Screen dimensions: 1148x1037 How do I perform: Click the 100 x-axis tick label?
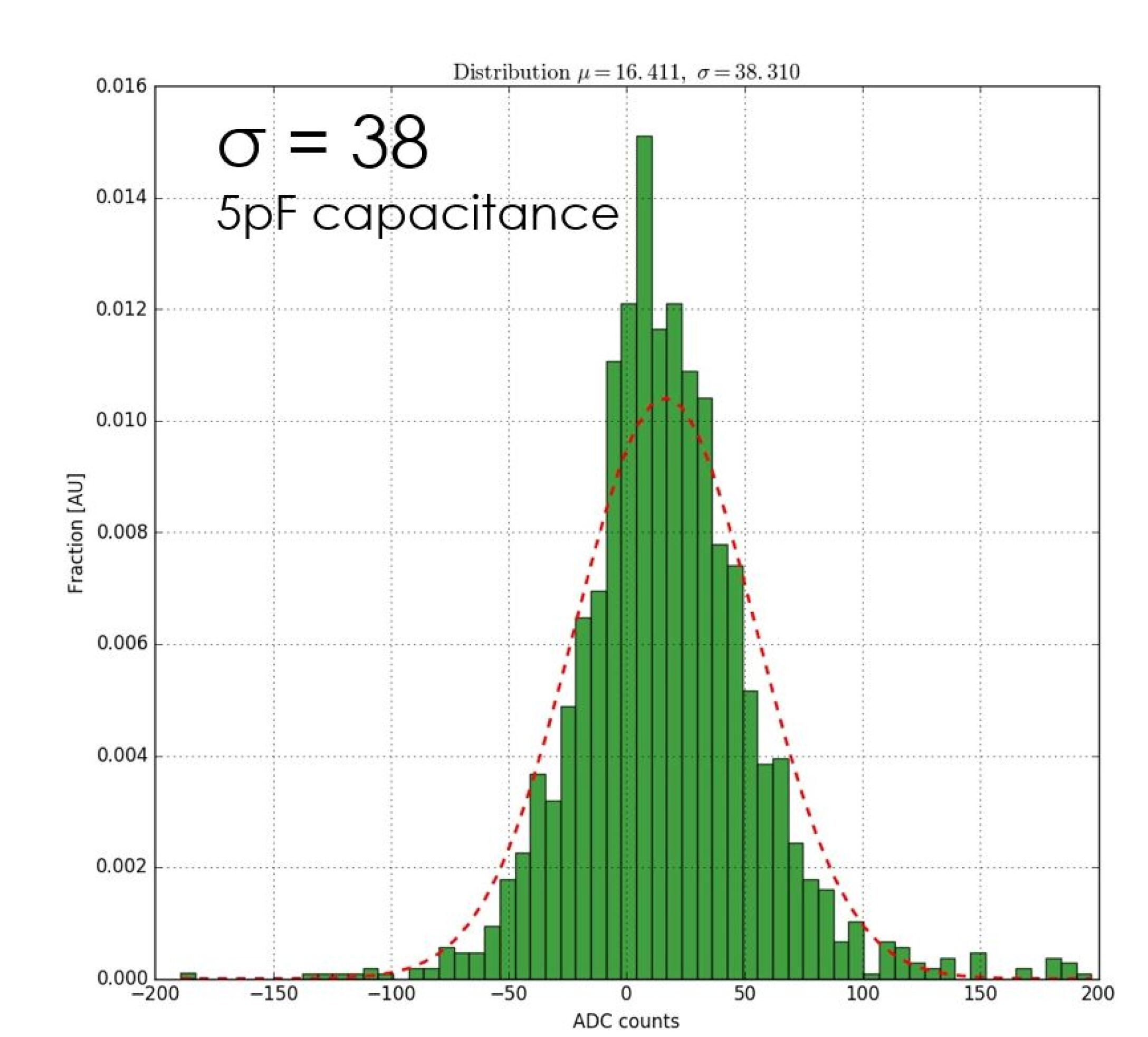862,994
